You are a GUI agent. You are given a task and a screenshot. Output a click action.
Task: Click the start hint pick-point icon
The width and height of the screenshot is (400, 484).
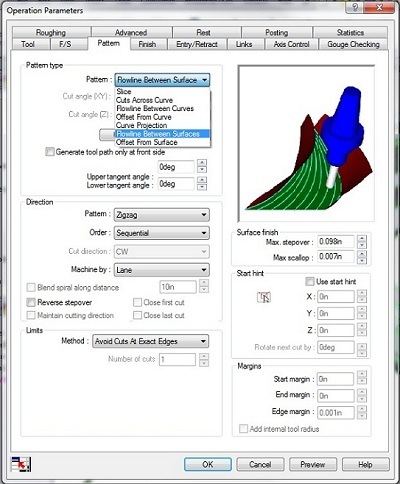click(264, 297)
